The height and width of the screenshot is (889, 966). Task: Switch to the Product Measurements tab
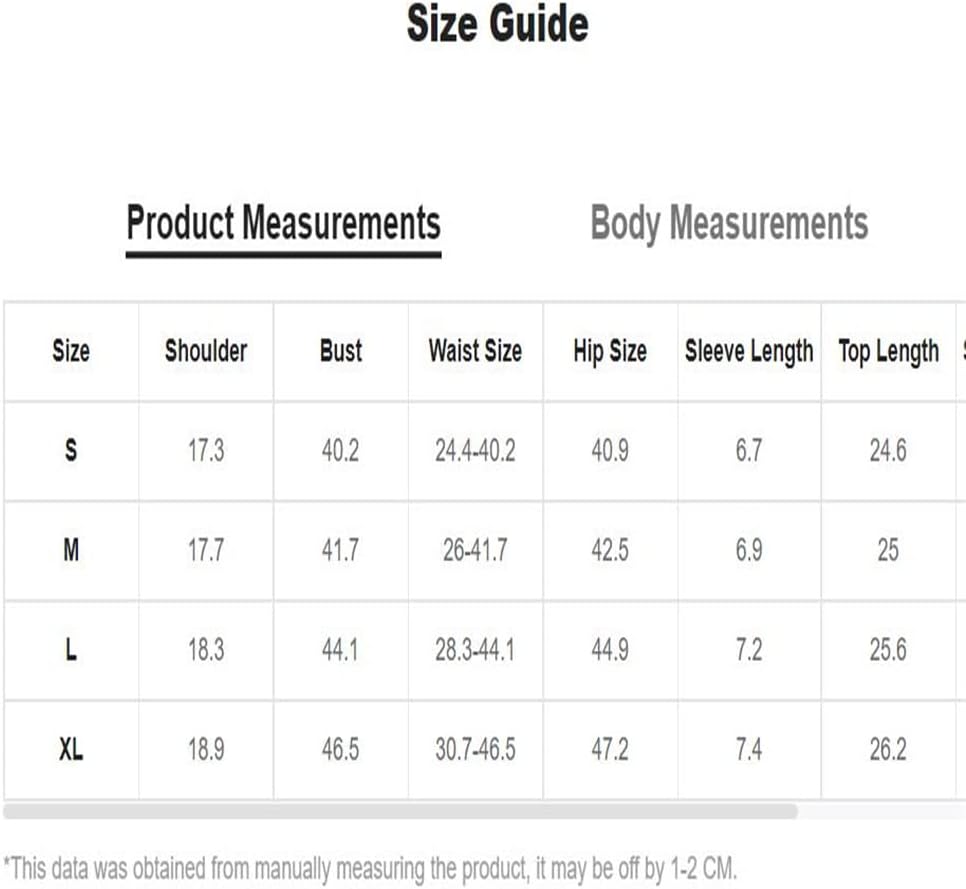[283, 223]
